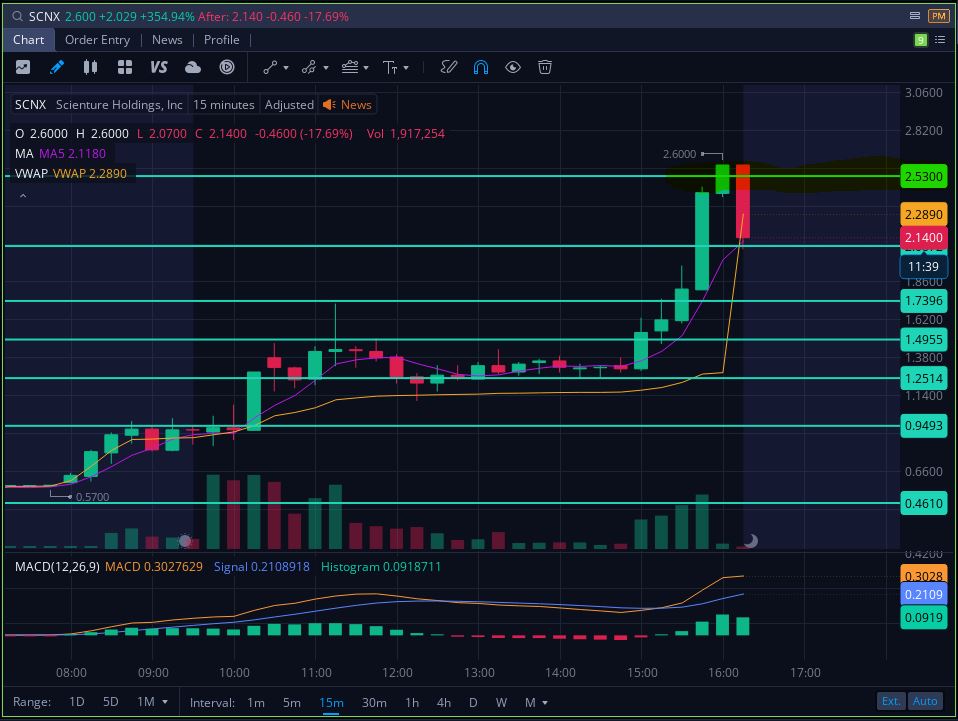The width and height of the screenshot is (958, 721).
Task: Click the cloud save icon
Action: pyautogui.click(x=193, y=67)
